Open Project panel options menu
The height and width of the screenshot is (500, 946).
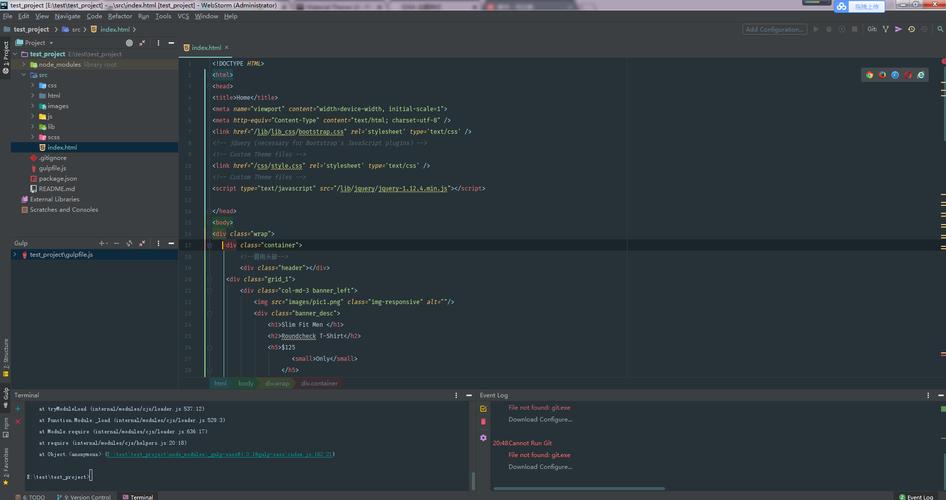pyautogui.click(x=159, y=43)
